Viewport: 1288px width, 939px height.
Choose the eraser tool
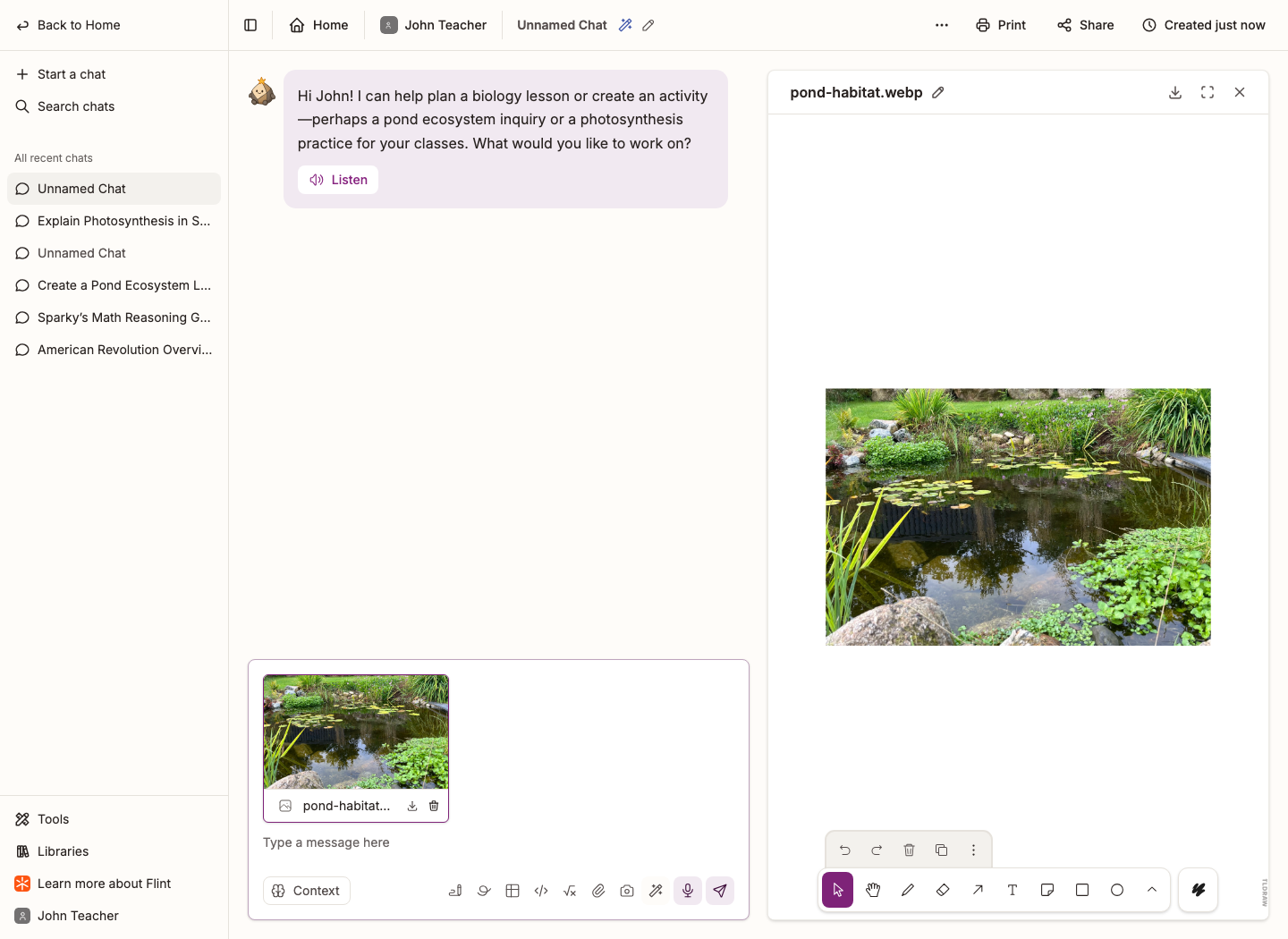pos(943,890)
